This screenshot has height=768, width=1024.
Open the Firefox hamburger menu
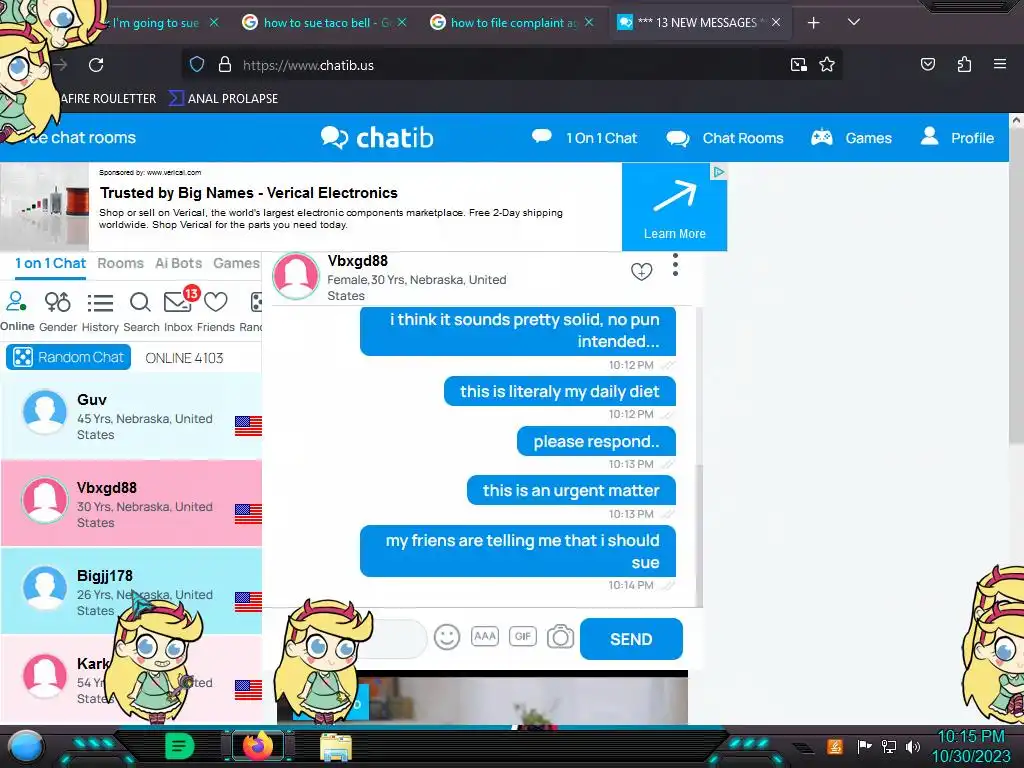[x=1000, y=64]
